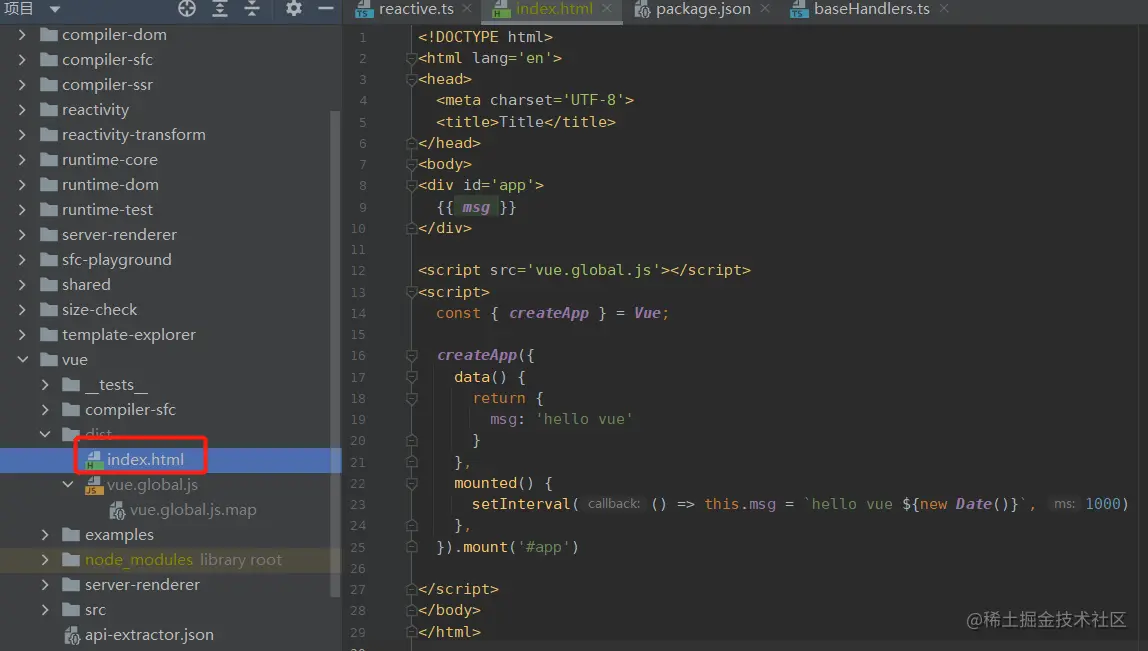Close the baseHandlers.ts tab
1148x651 pixels.
click(944, 9)
